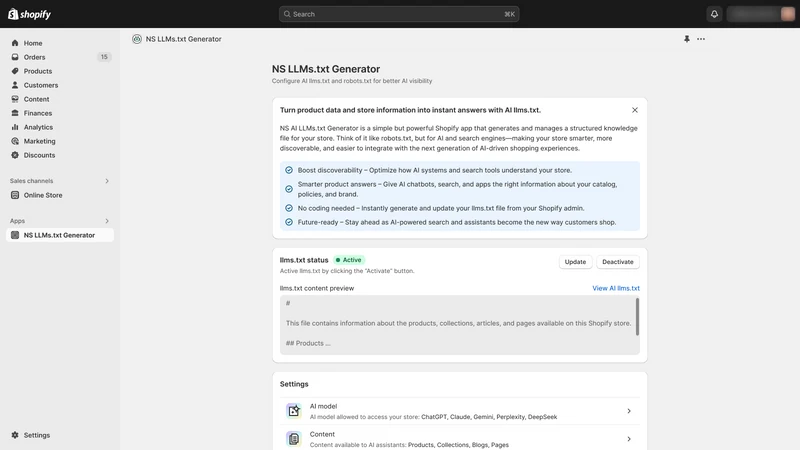Click the Orders count badge 15
The width and height of the screenshot is (800, 450).
point(104,57)
